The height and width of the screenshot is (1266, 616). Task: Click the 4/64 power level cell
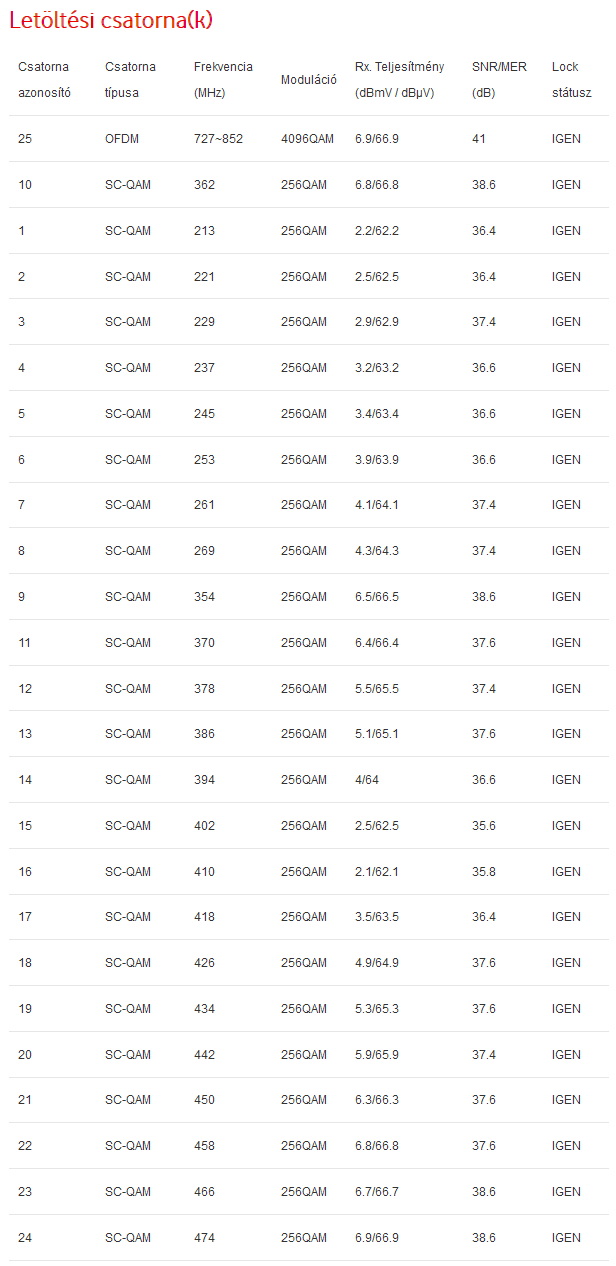tap(367, 780)
